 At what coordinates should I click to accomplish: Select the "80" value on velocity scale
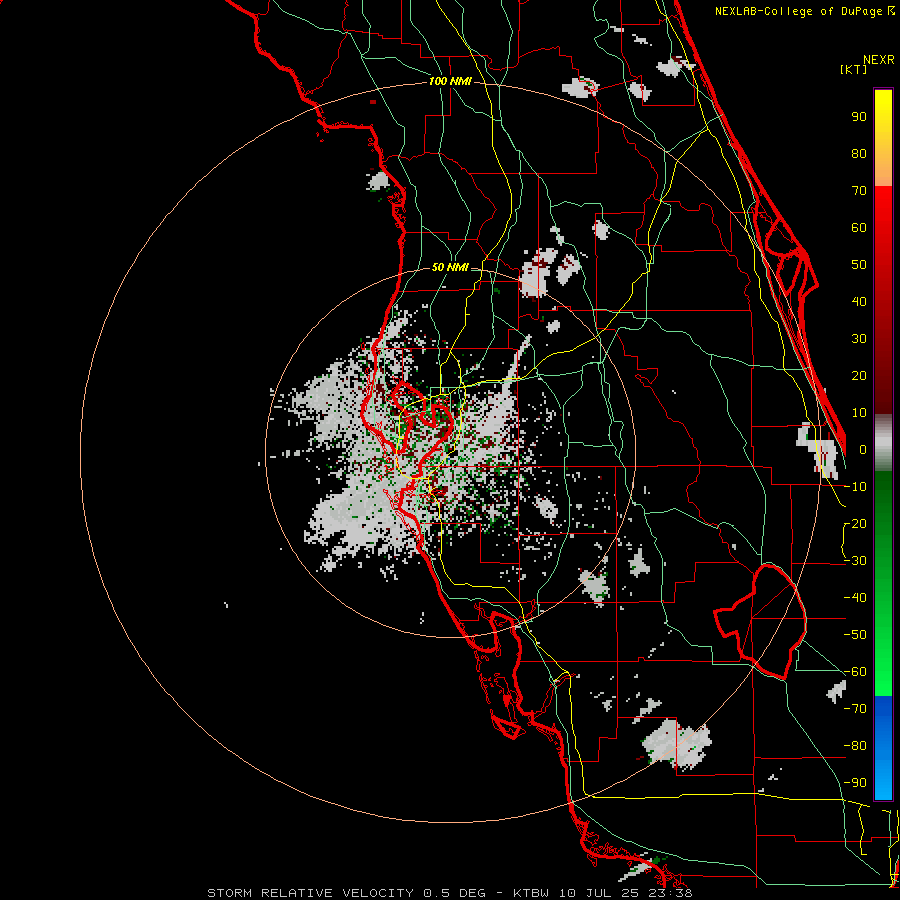859,153
